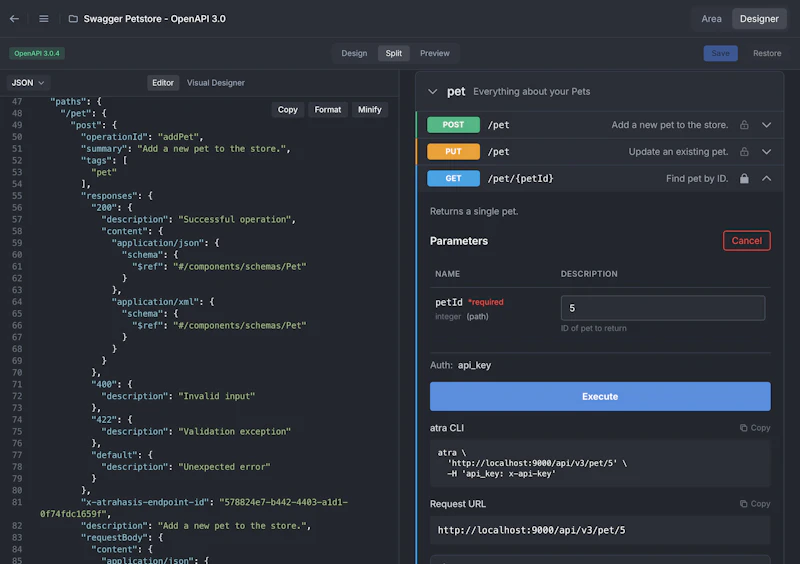Click the /pet/{petId} path text

pyautogui.click(x=520, y=179)
